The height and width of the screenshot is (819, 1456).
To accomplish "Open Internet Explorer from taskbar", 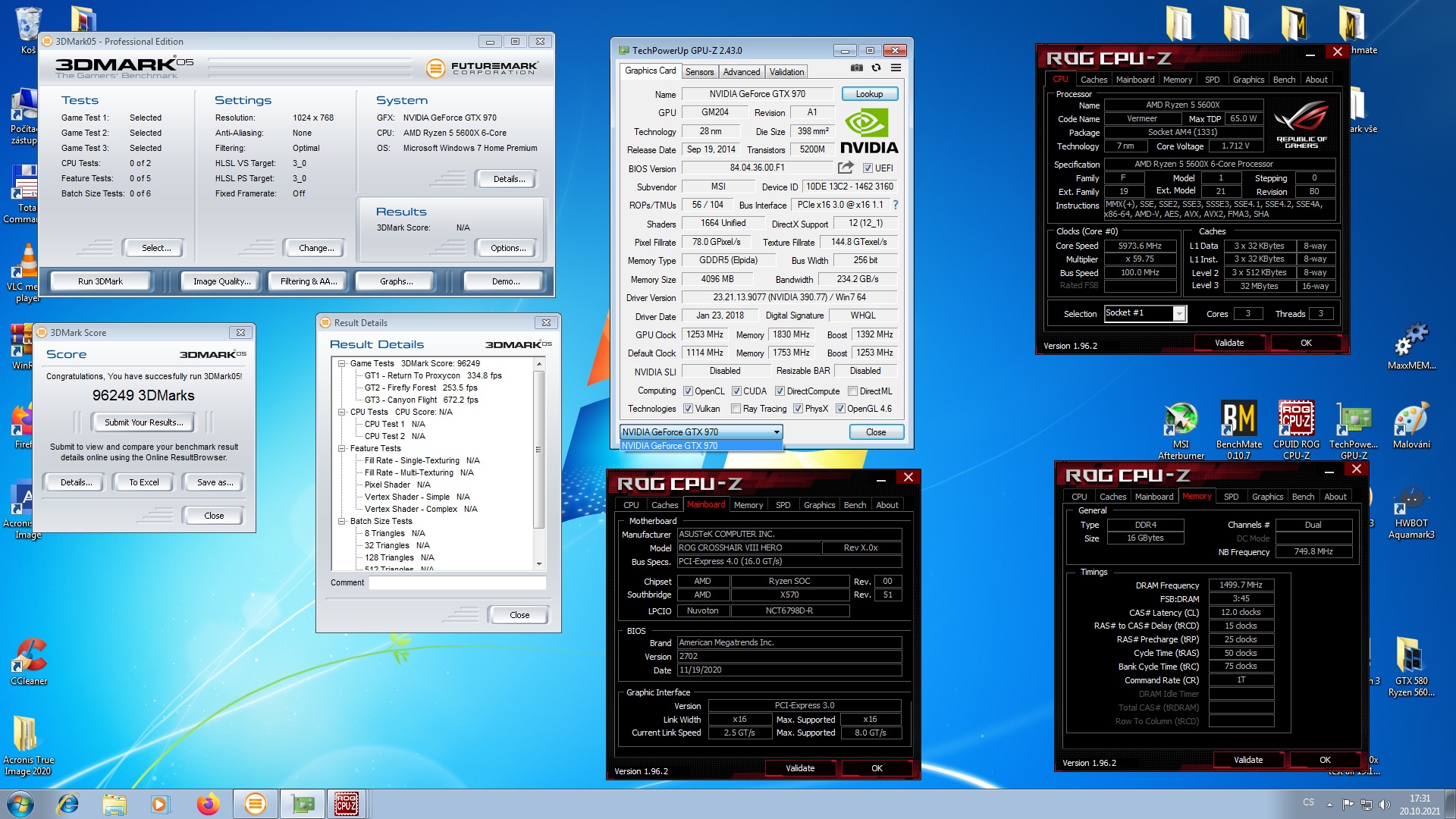I will click(68, 804).
